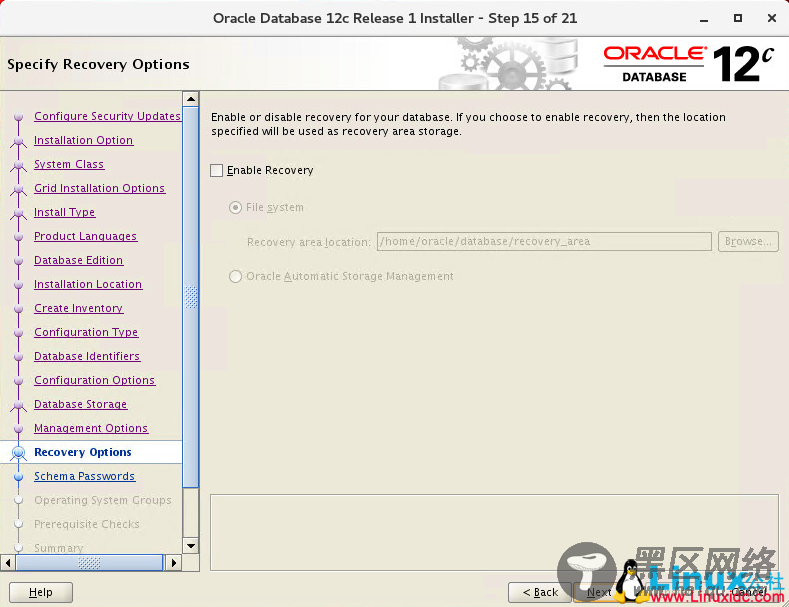
Task: Click the disabled Prerequisite Checks step
Action: pos(87,524)
